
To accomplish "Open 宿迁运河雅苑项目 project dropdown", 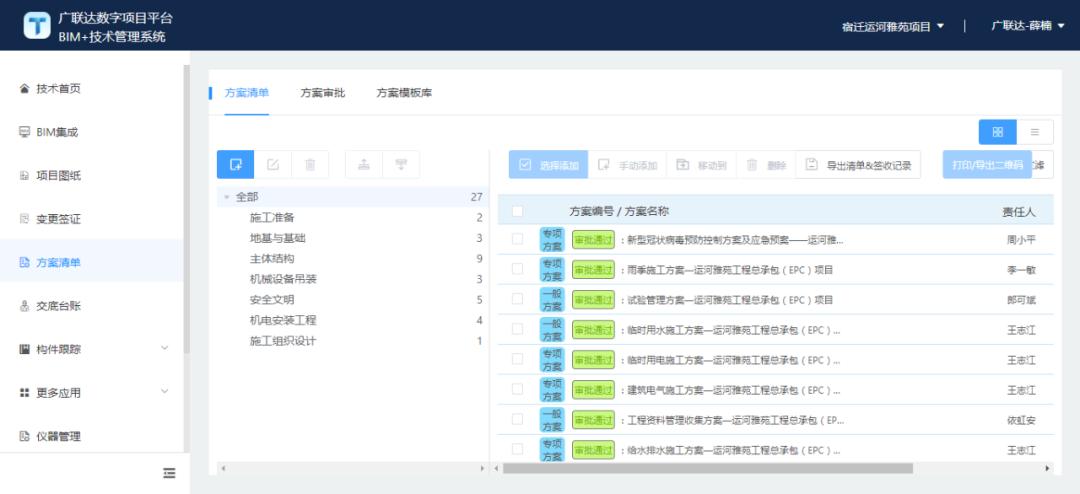I will (892, 26).
